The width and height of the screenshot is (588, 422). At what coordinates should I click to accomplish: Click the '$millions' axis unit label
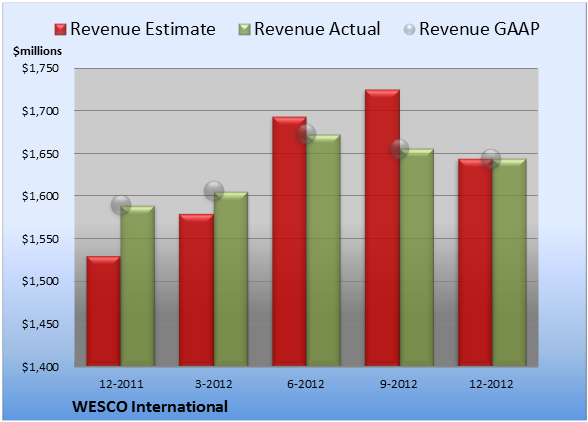pyautogui.click(x=37, y=51)
